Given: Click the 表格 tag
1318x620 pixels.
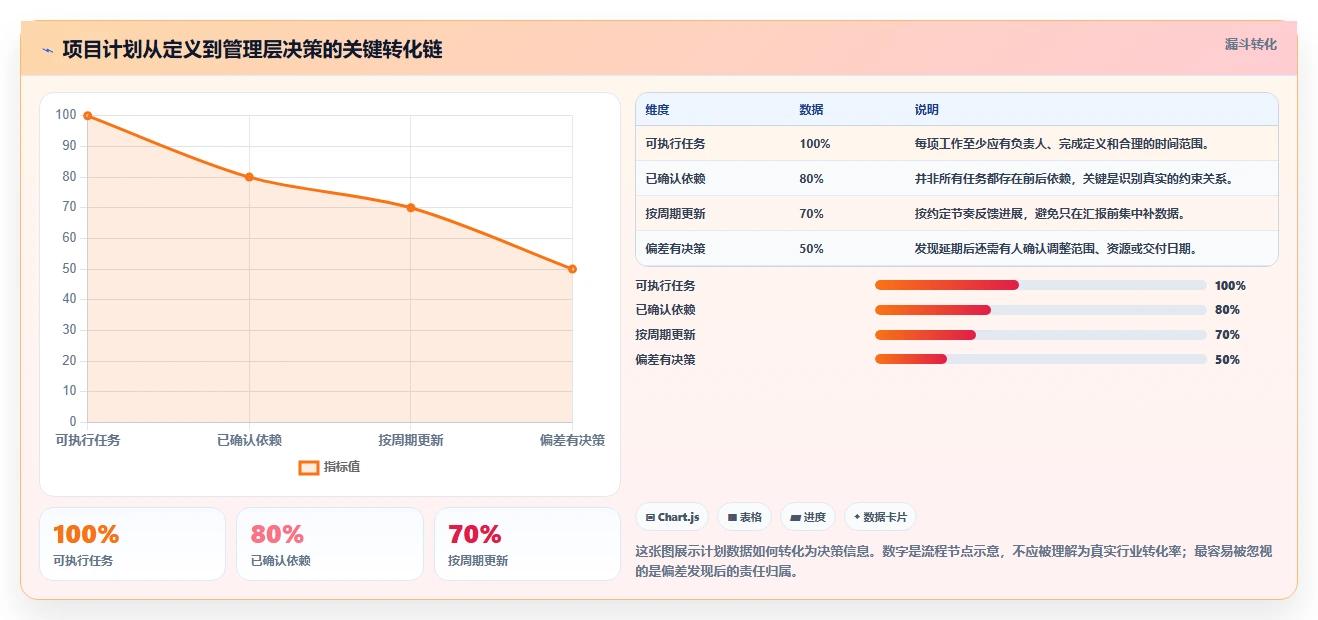Looking at the screenshot, I should coord(744,517).
